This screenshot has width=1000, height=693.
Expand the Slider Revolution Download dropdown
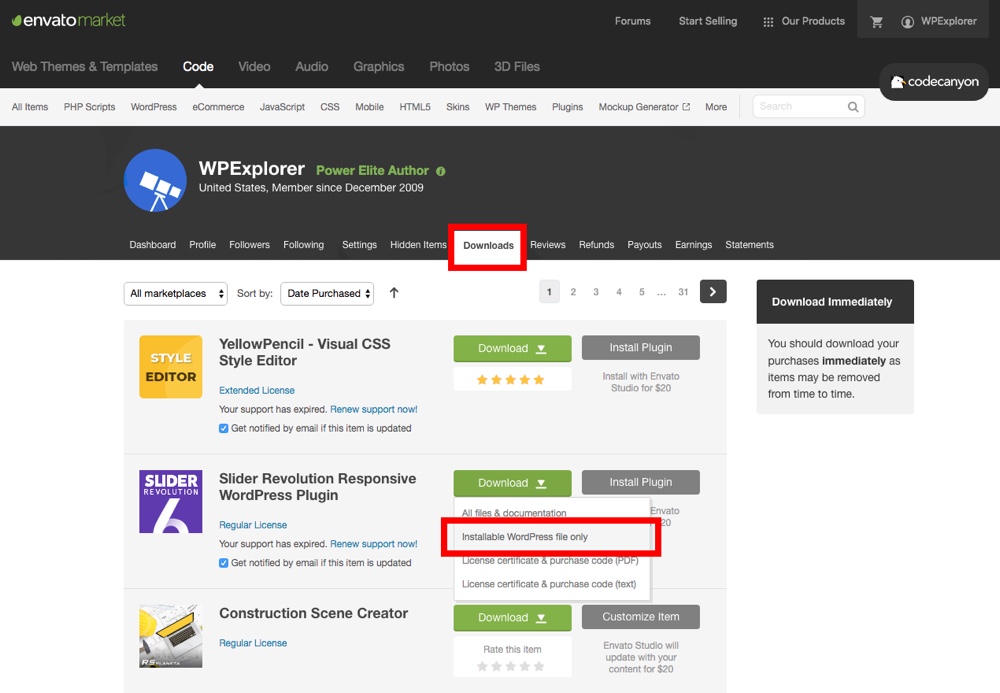pyautogui.click(x=512, y=483)
